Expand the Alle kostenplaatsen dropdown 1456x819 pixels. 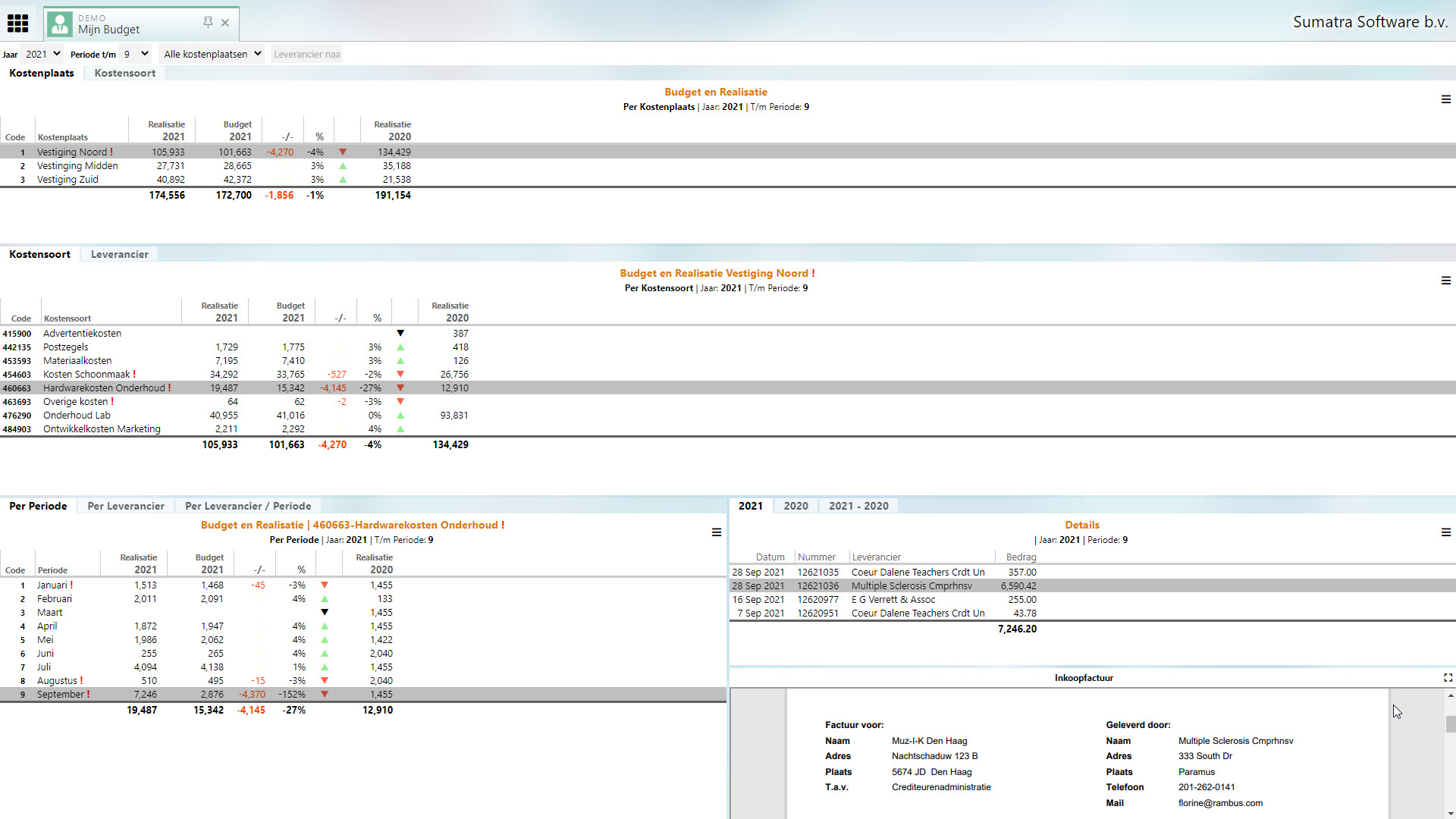click(212, 54)
